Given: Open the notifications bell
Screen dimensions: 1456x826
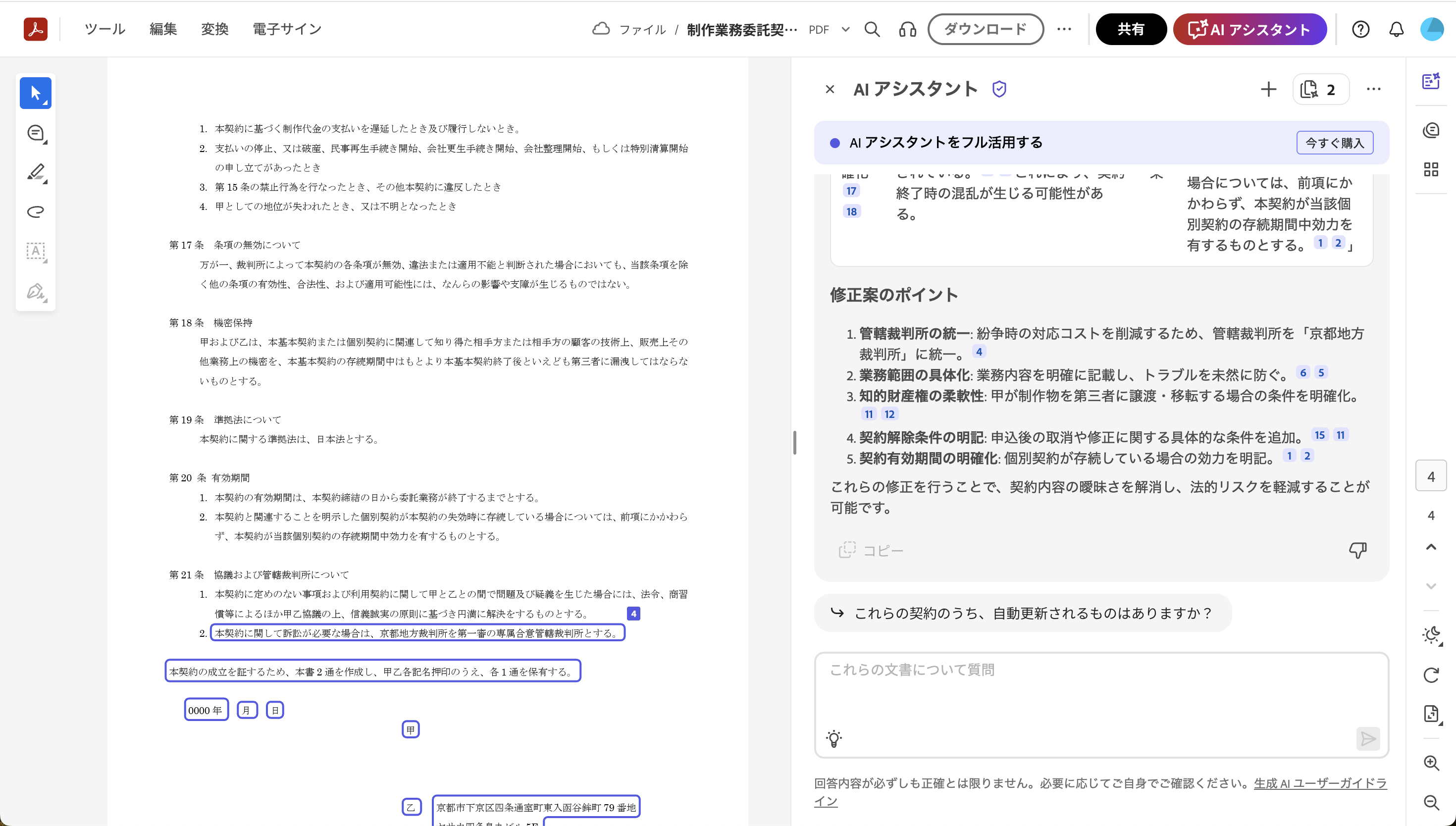Looking at the screenshot, I should click(1396, 30).
